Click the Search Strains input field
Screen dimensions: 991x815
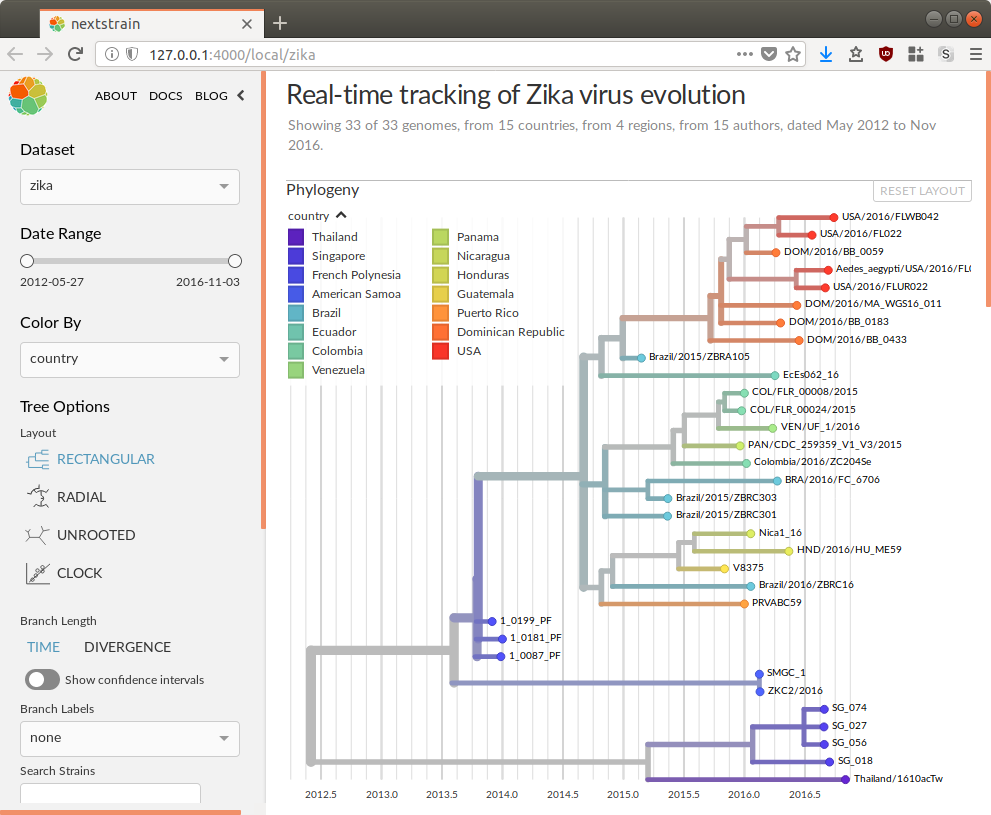point(110,793)
